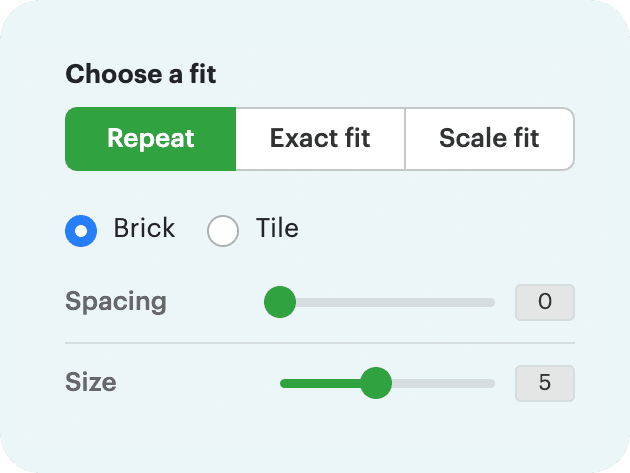Switch to Exact fit mode

pos(320,138)
